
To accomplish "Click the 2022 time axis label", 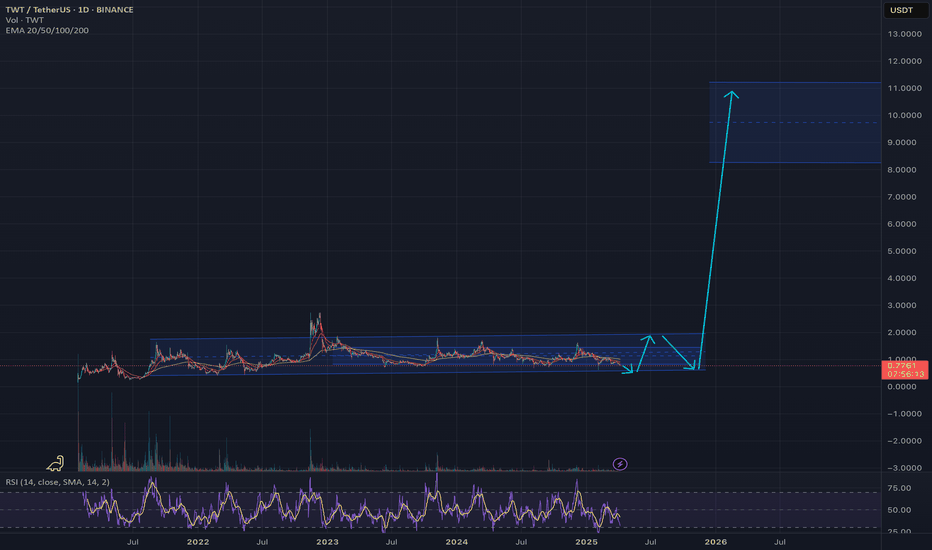I will [x=198, y=542].
